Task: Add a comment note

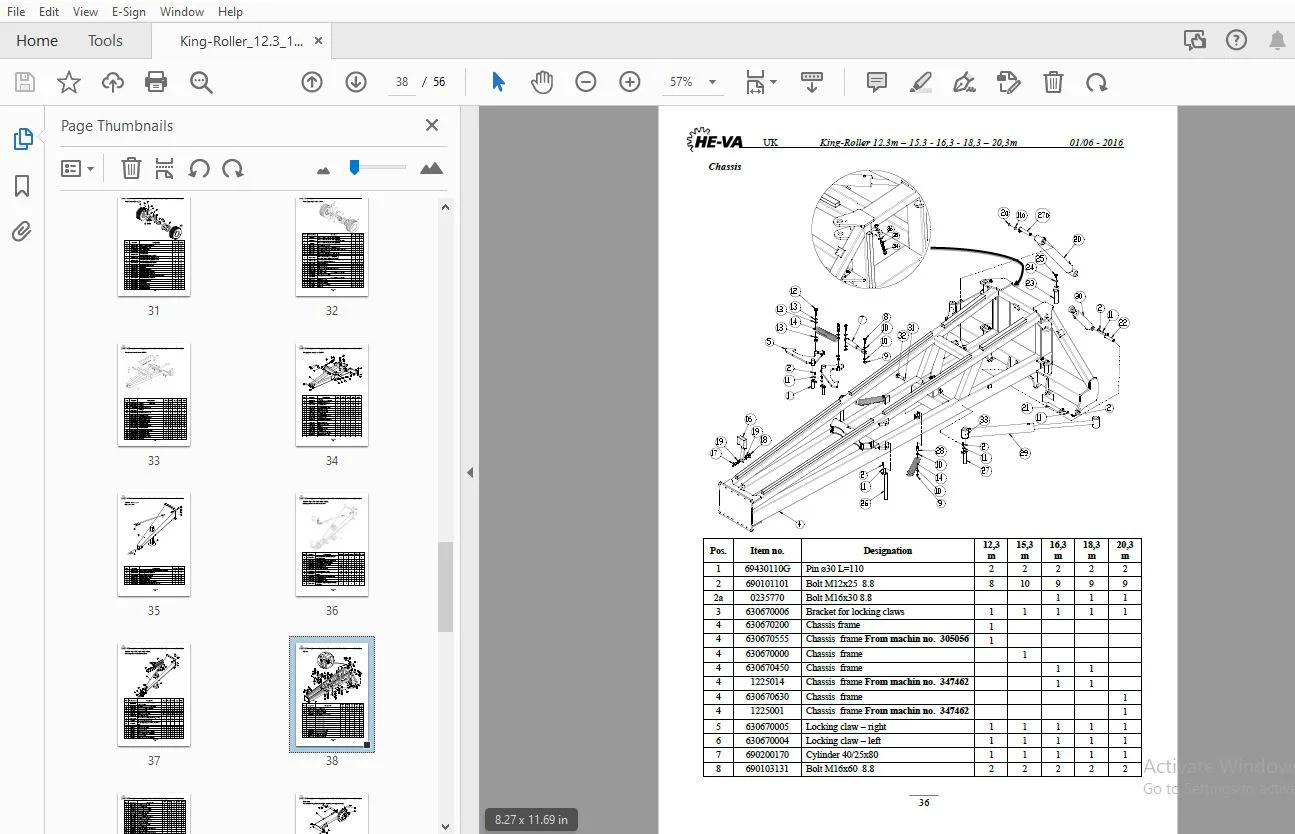Action: tap(877, 82)
